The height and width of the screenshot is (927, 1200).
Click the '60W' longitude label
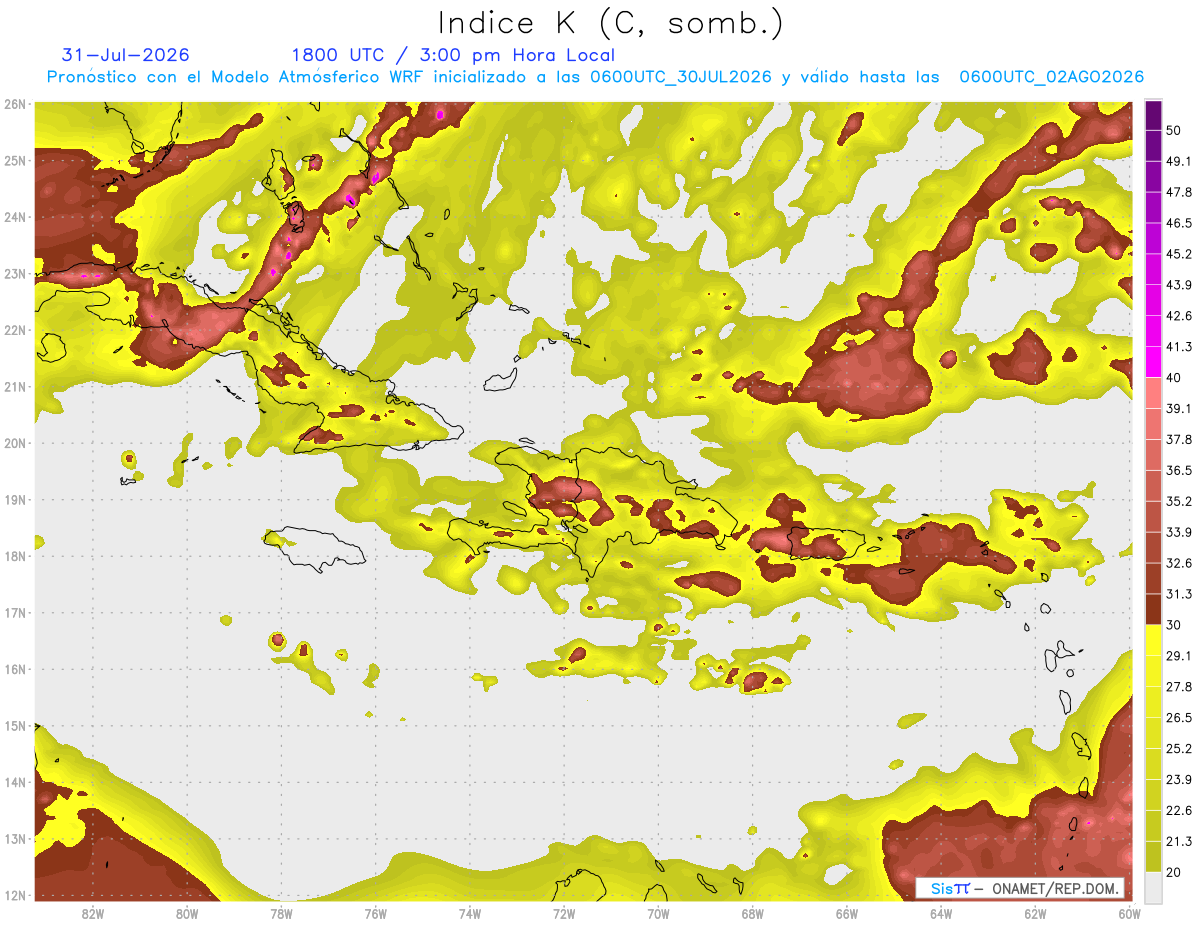click(x=1129, y=914)
